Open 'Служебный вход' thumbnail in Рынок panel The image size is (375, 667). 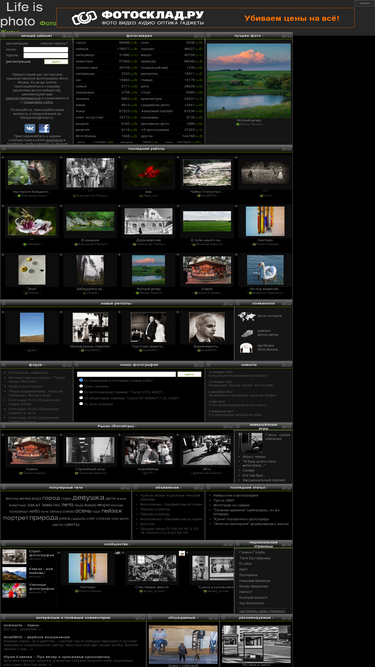click(90, 450)
